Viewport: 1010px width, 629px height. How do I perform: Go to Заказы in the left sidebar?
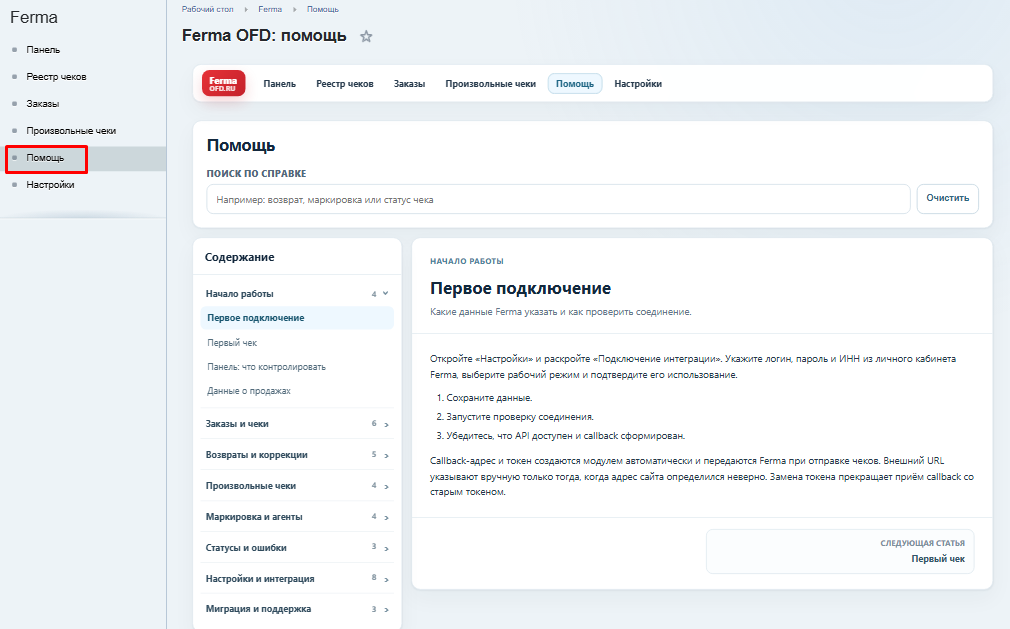coord(43,104)
